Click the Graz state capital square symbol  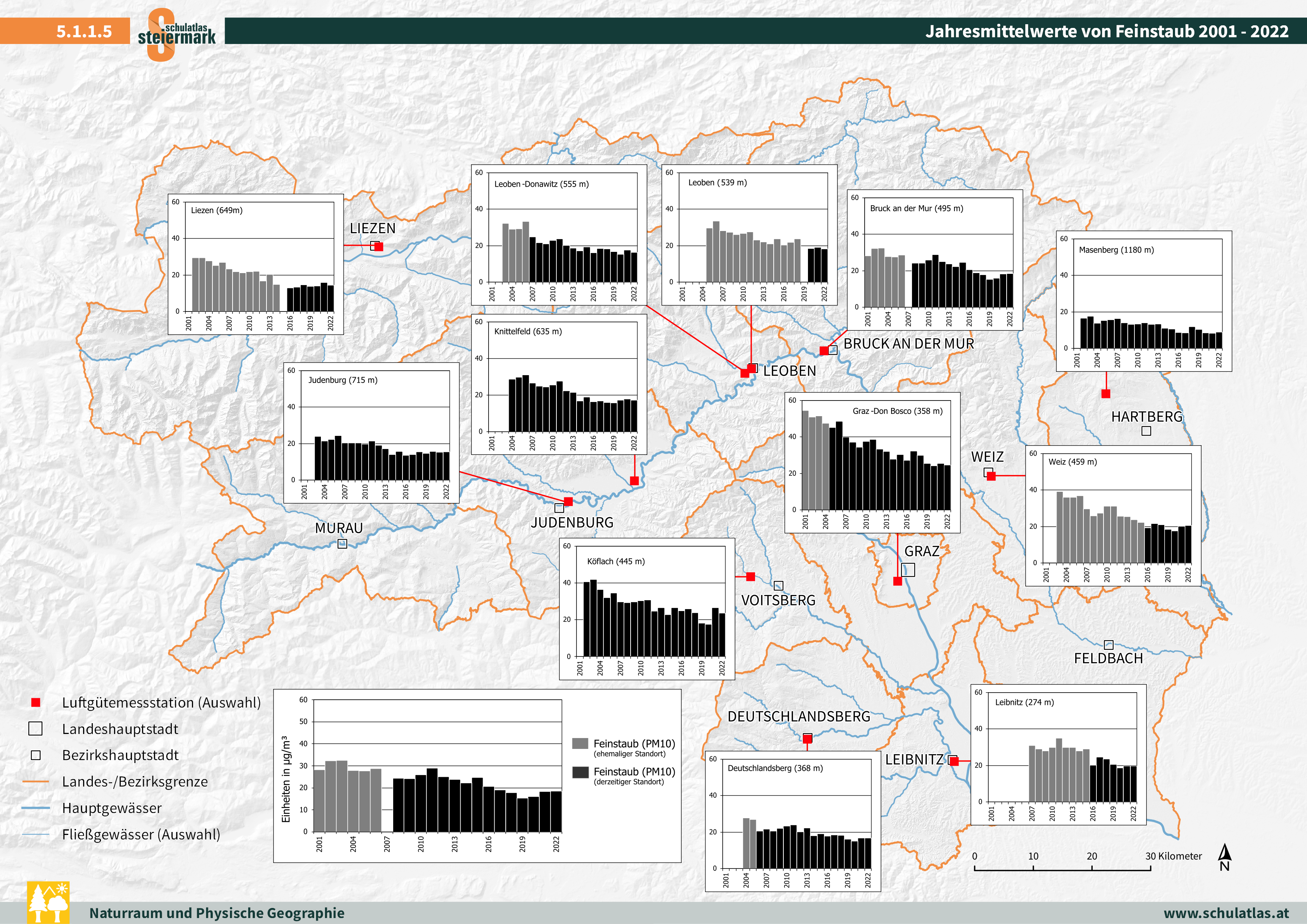point(909,570)
